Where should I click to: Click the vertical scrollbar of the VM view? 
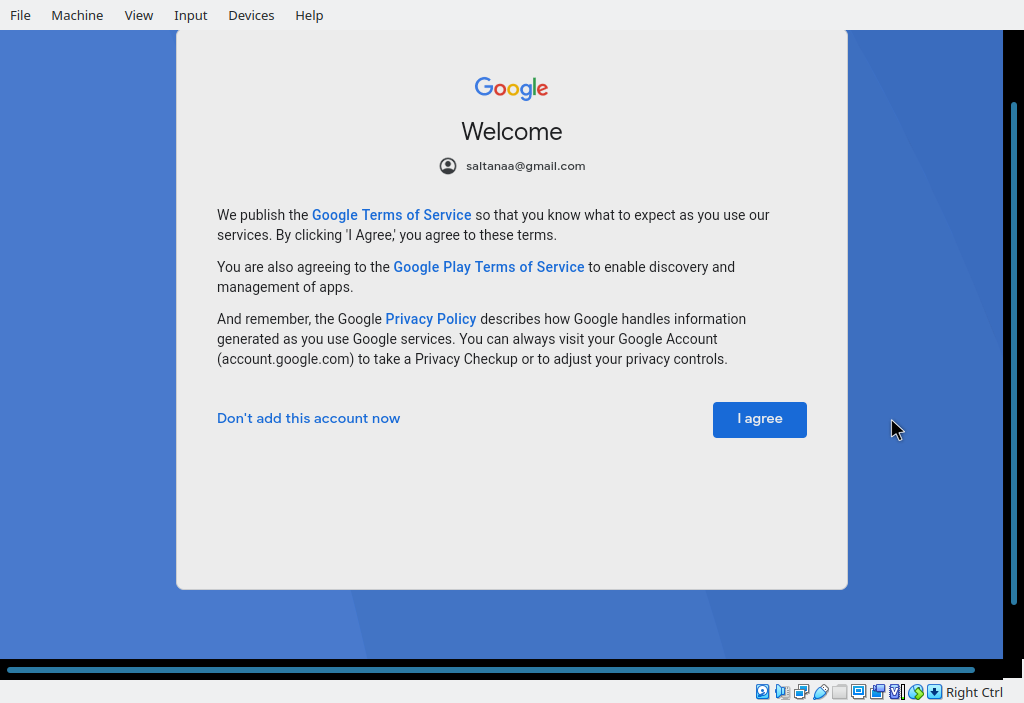click(1014, 353)
